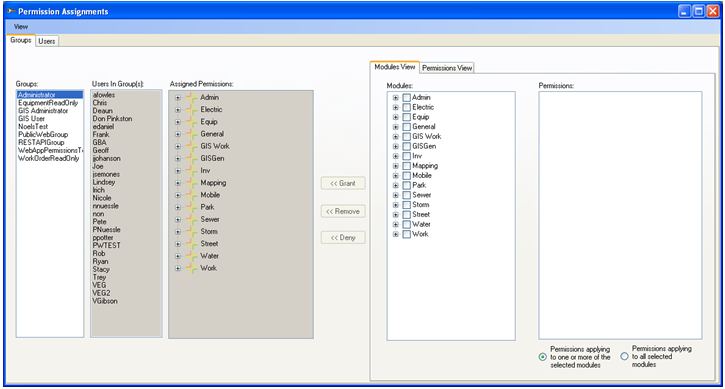
Task: Select the Equip permission folder icon
Action: (x=192, y=122)
